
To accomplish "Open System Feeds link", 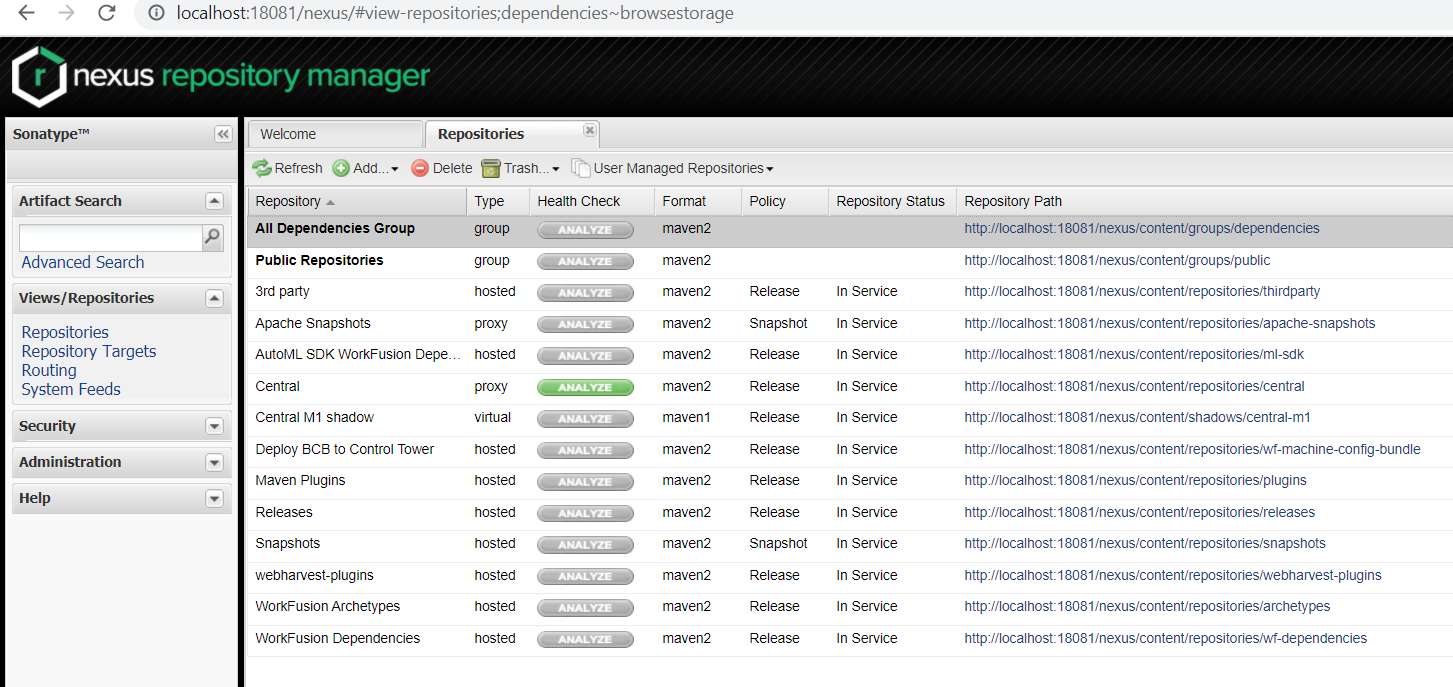I will pos(71,389).
